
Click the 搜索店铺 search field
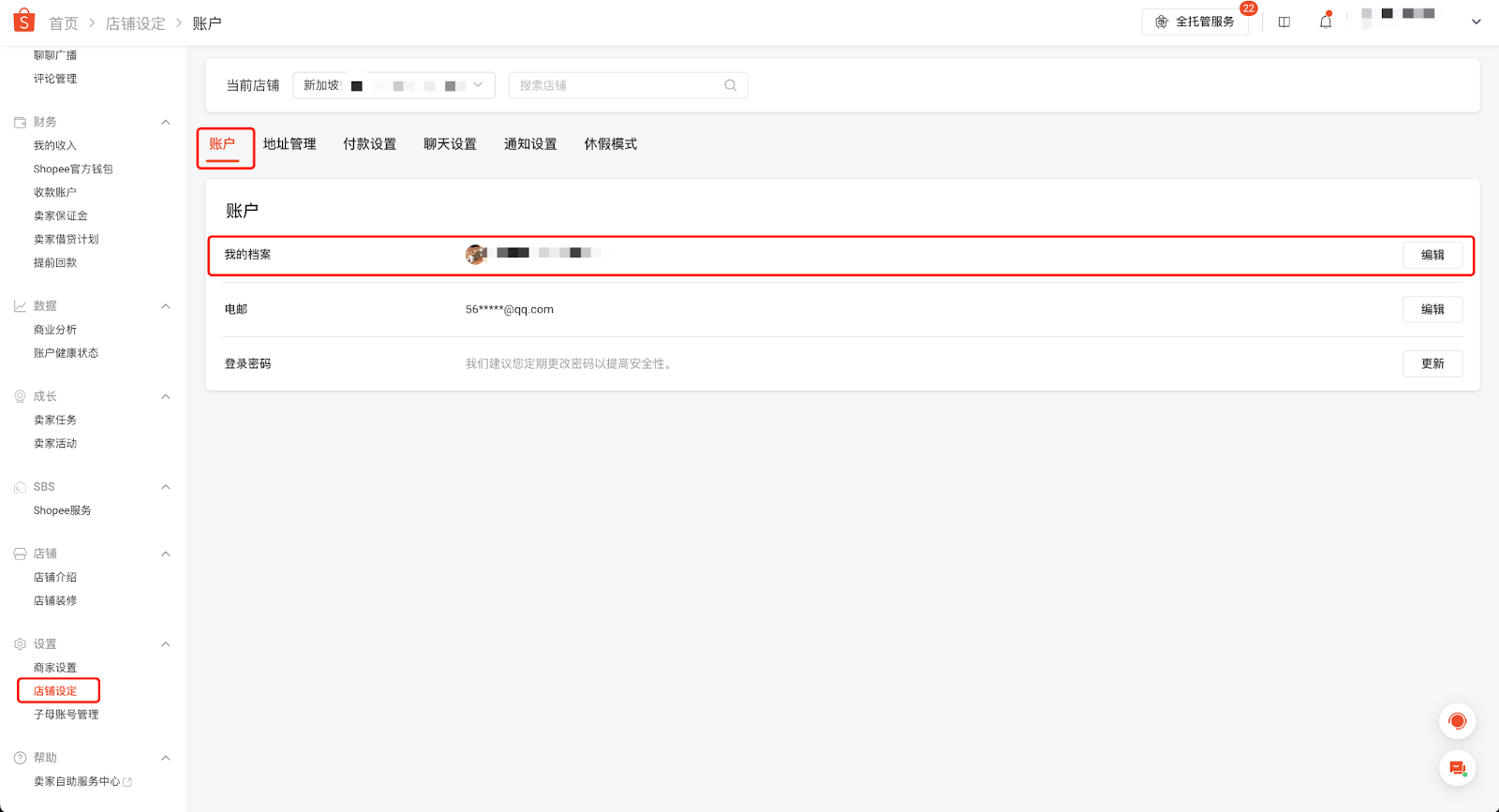[628, 85]
